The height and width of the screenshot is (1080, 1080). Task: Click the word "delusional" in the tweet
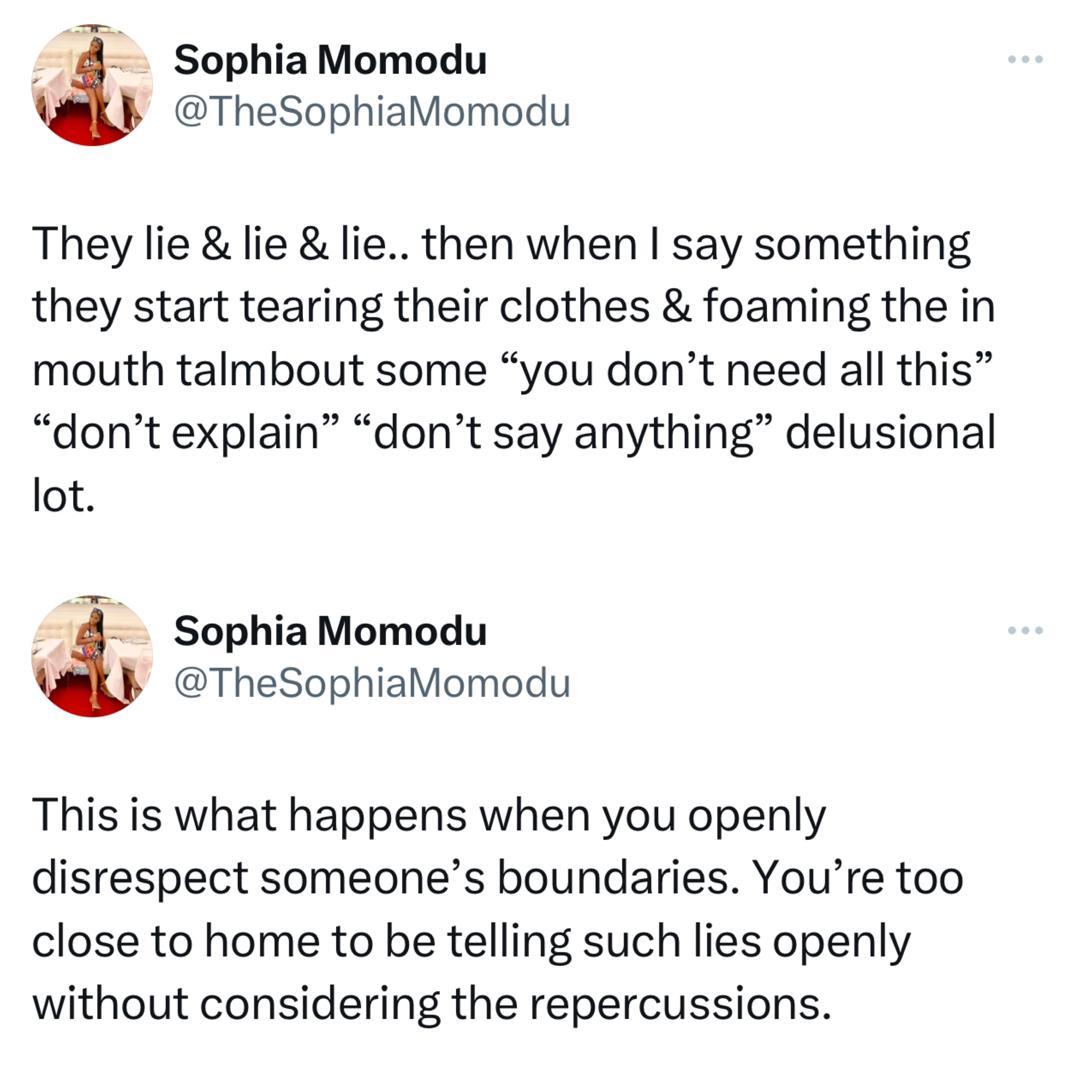point(892,433)
